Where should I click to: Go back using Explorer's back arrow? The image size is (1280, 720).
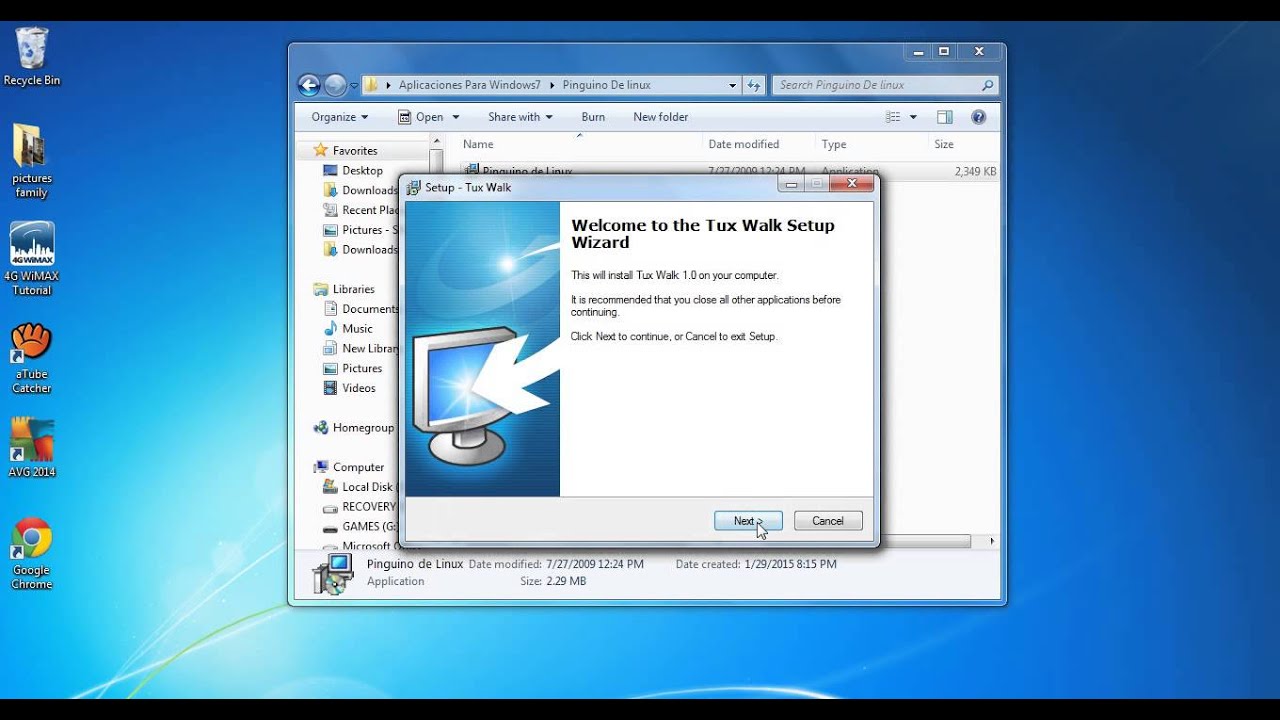click(x=309, y=85)
